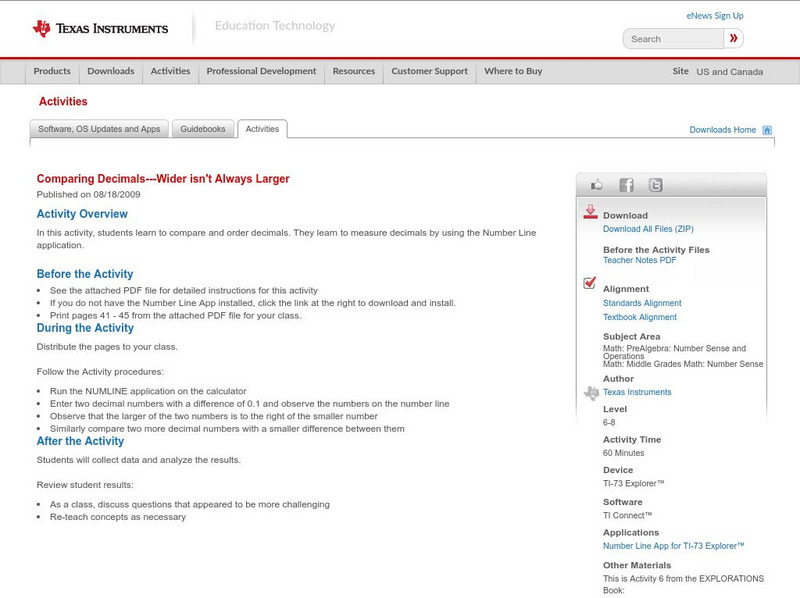Click the During the Activity heading
Viewport: 800px width, 598px height.
85,328
